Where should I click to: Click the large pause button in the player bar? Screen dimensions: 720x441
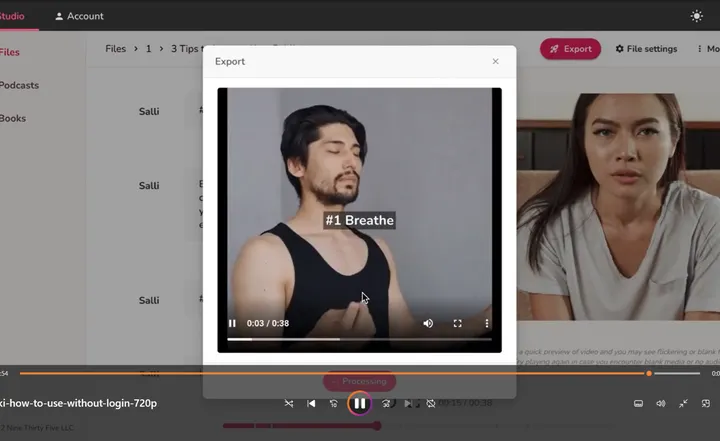tap(360, 403)
